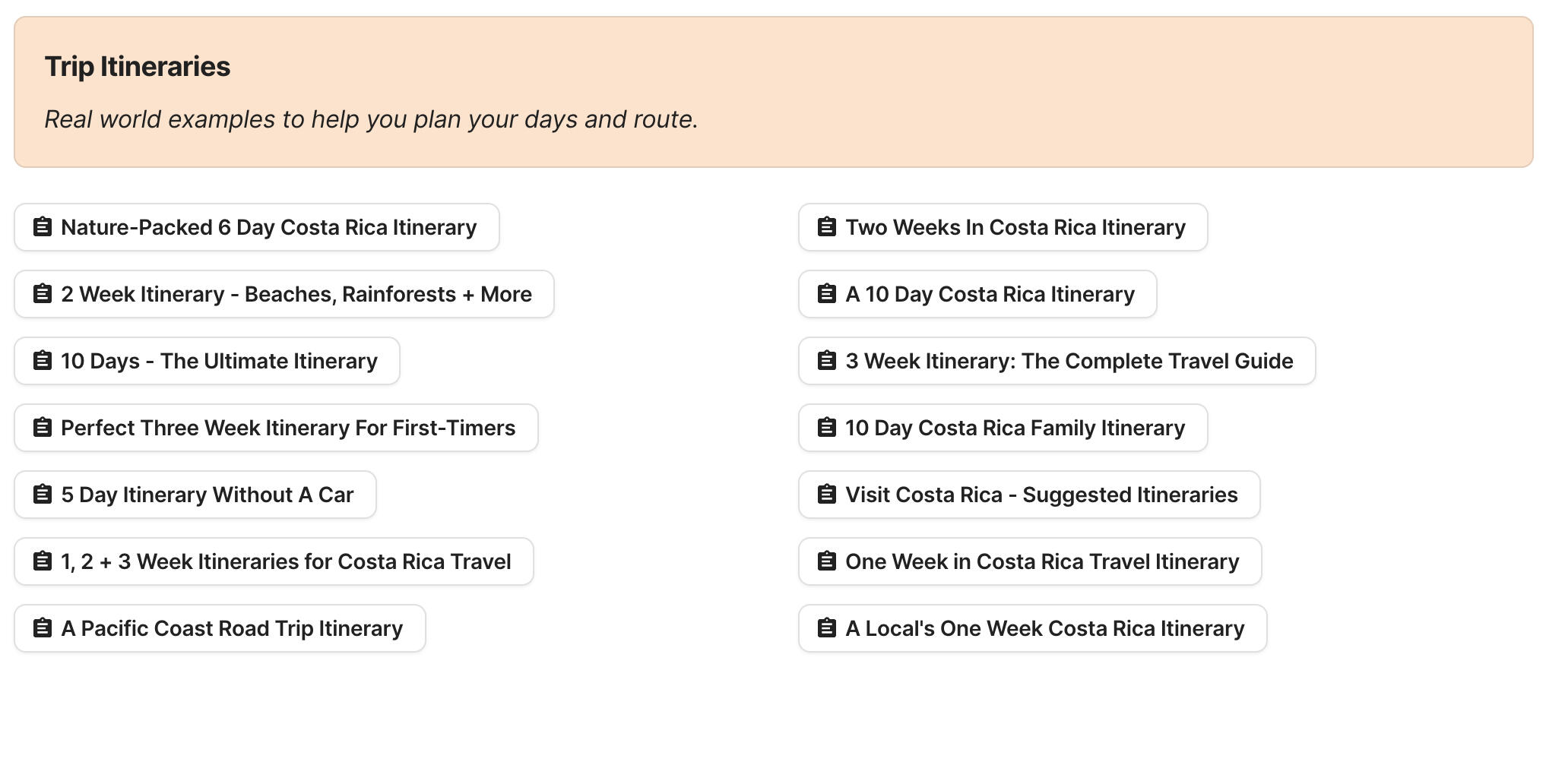Viewport: 1546px width, 784px height.
Task: Click the orange Trip Itineraries banner
Action: click(773, 91)
